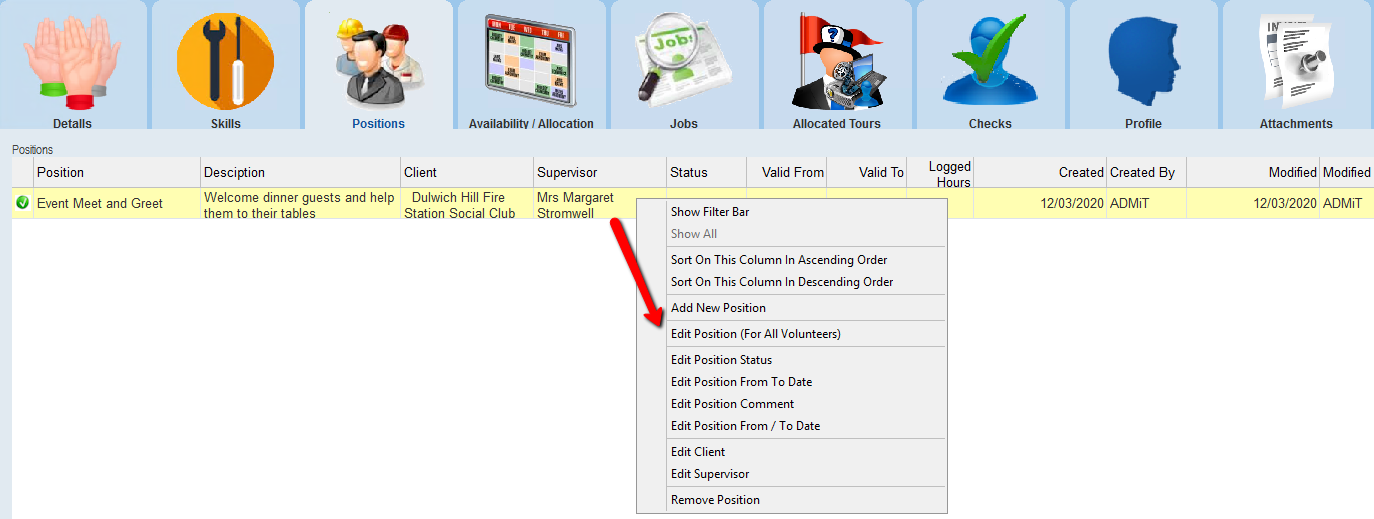Click green status tick on Event Meet row
Screen dimensions: 1374x519
[22, 203]
